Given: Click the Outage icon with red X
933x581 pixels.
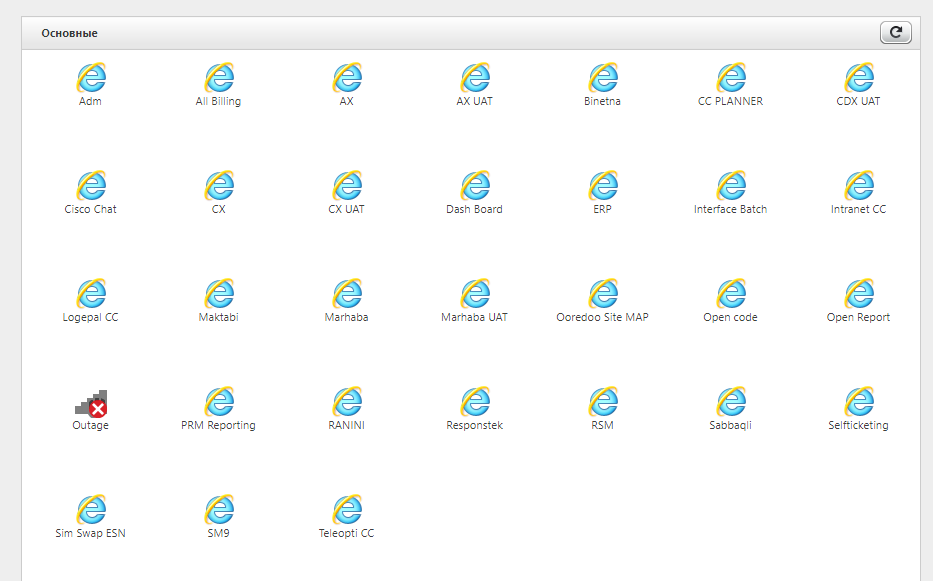Looking at the screenshot, I should click(x=91, y=403).
